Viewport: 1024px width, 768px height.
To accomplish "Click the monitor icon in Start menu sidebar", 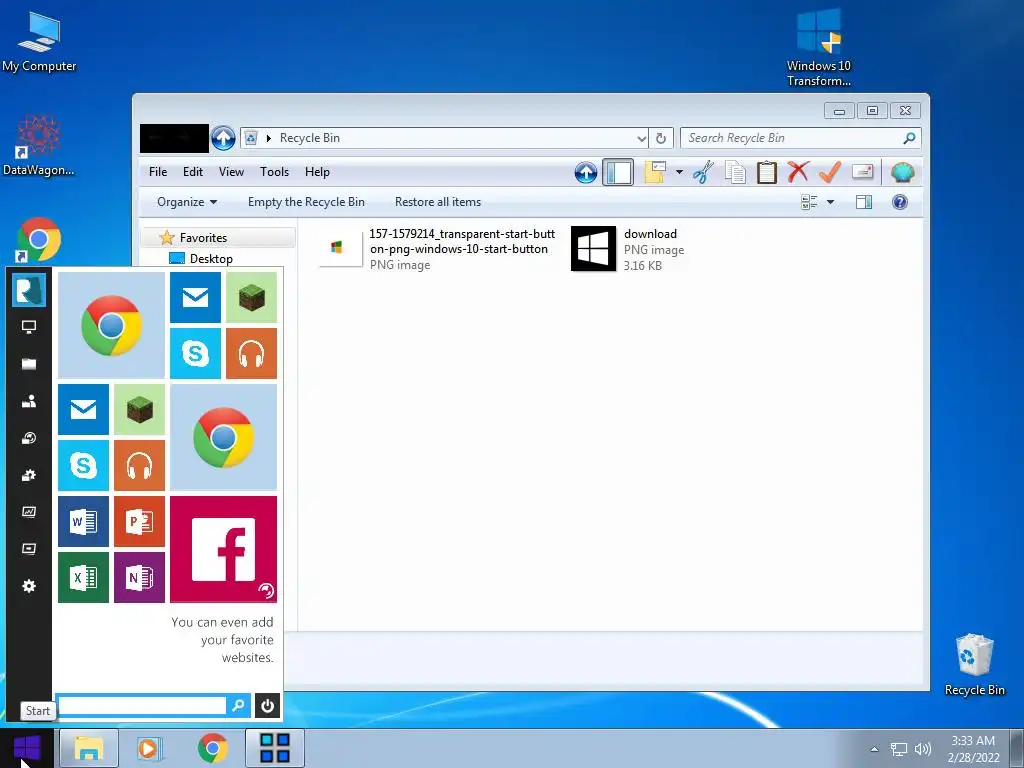I will 29,327.
